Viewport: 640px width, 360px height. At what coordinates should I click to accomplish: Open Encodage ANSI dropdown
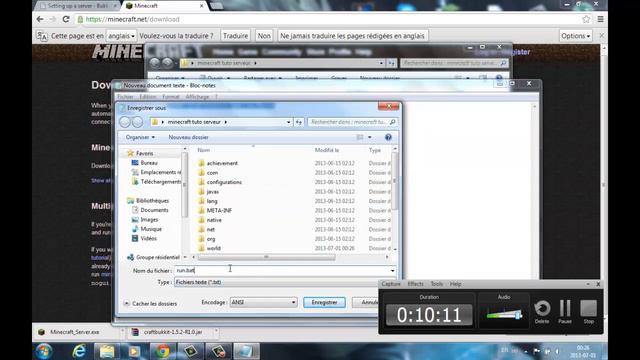point(263,302)
